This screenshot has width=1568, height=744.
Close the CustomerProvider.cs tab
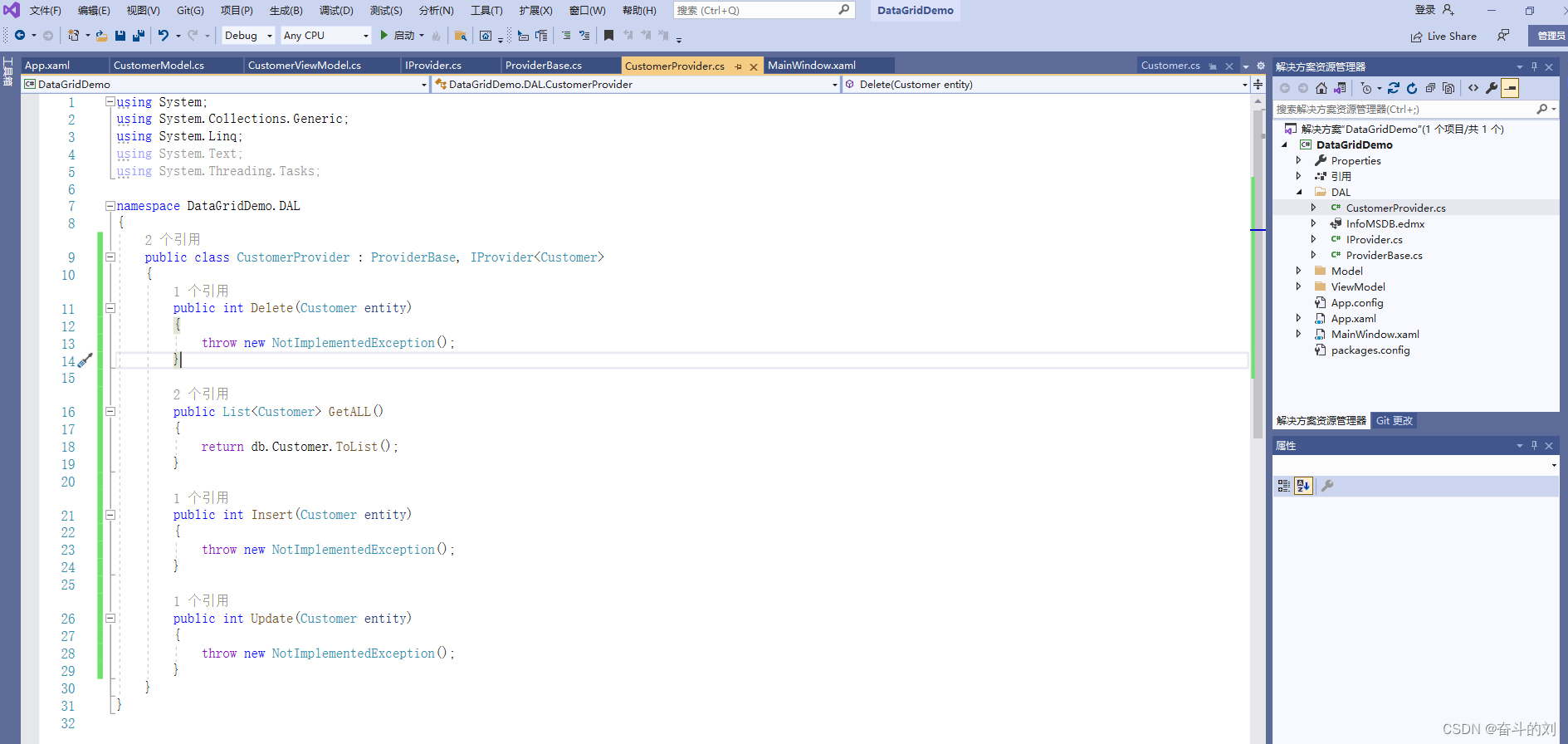[754, 66]
